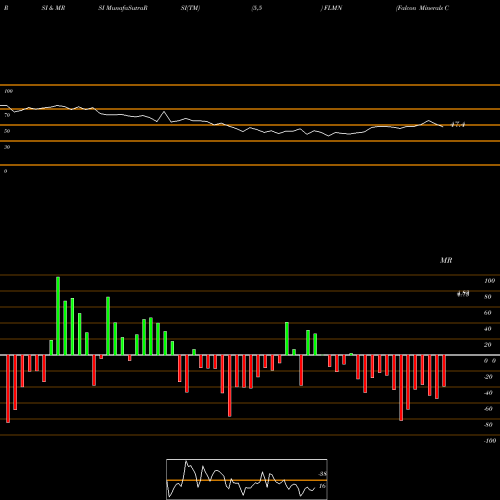Click the RSI axis label "30"
Viewport: 500px width, 500px height.
(7, 147)
